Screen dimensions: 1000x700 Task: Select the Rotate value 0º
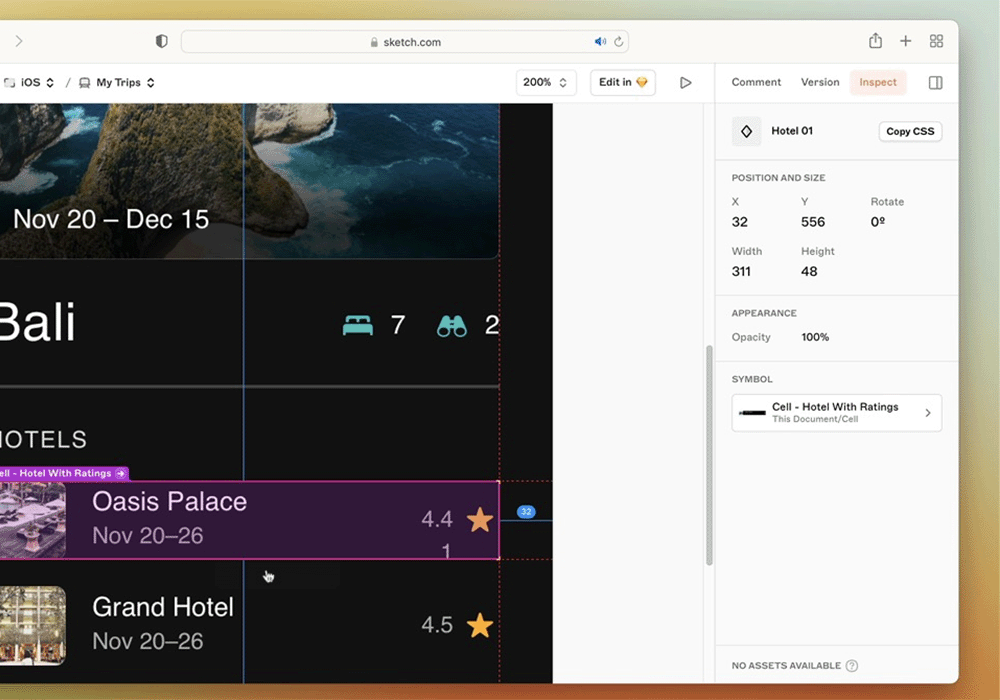click(878, 222)
